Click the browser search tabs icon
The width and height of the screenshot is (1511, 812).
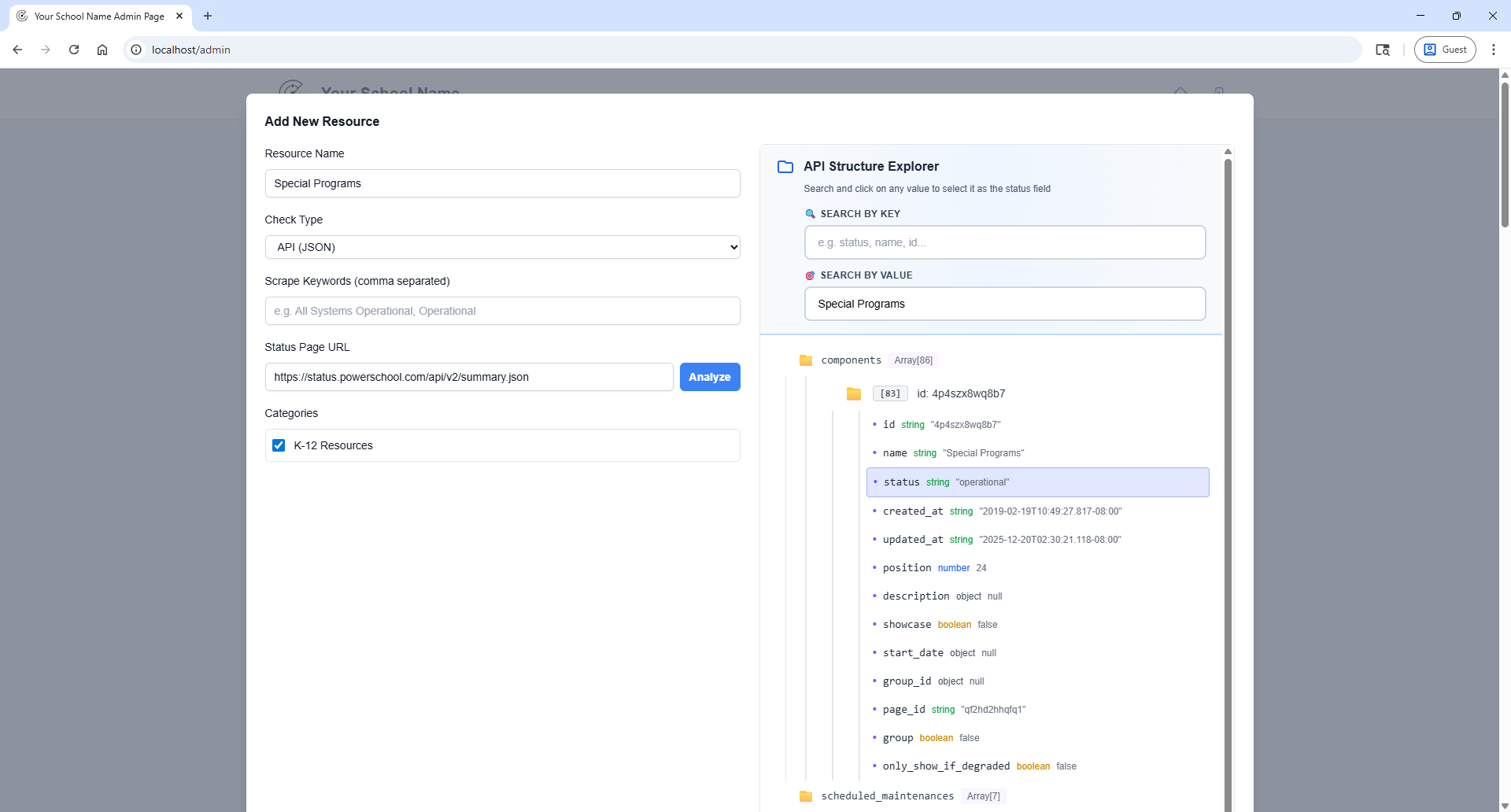pos(1382,50)
